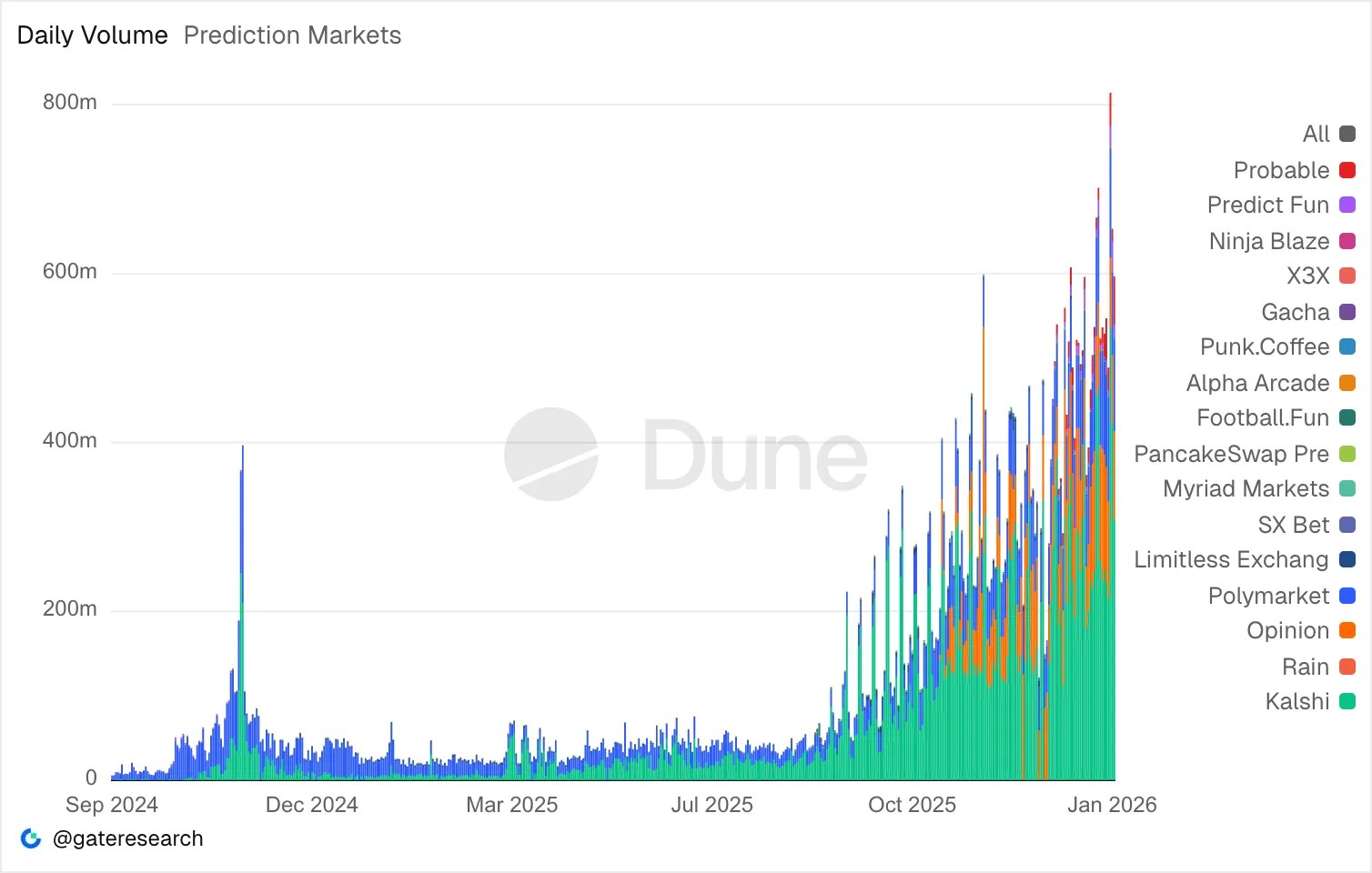Click the gateresearch avatar icon
1372x873 pixels.
point(31,838)
